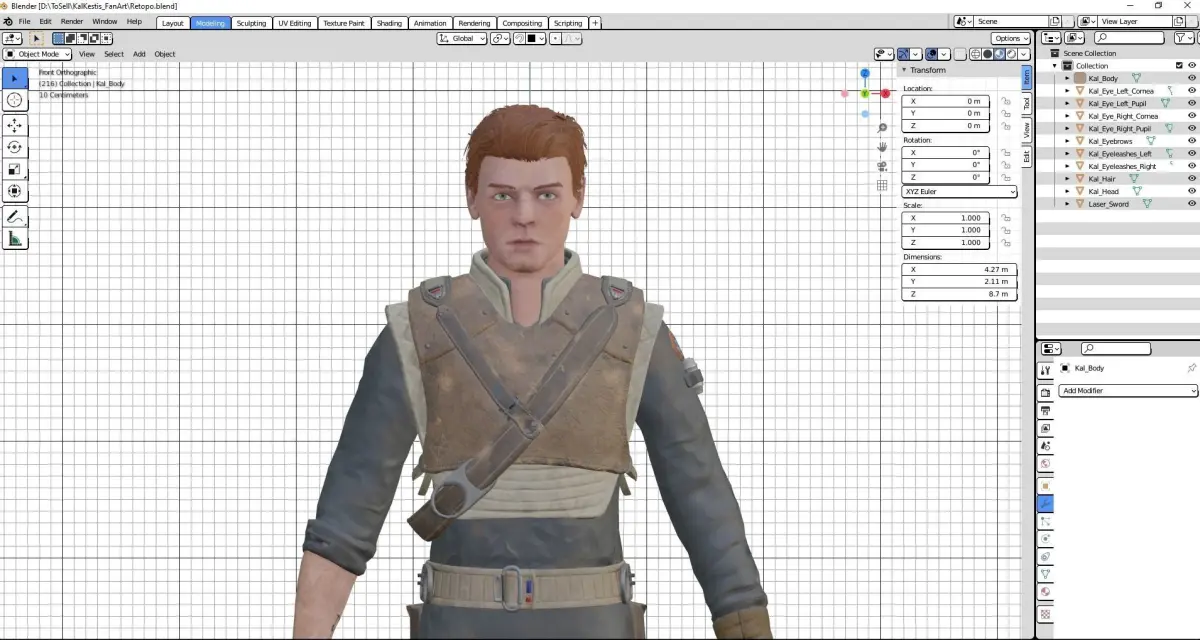1200x640 pixels.
Task: Switch to the Shading workspace tab
Action: [x=389, y=23]
